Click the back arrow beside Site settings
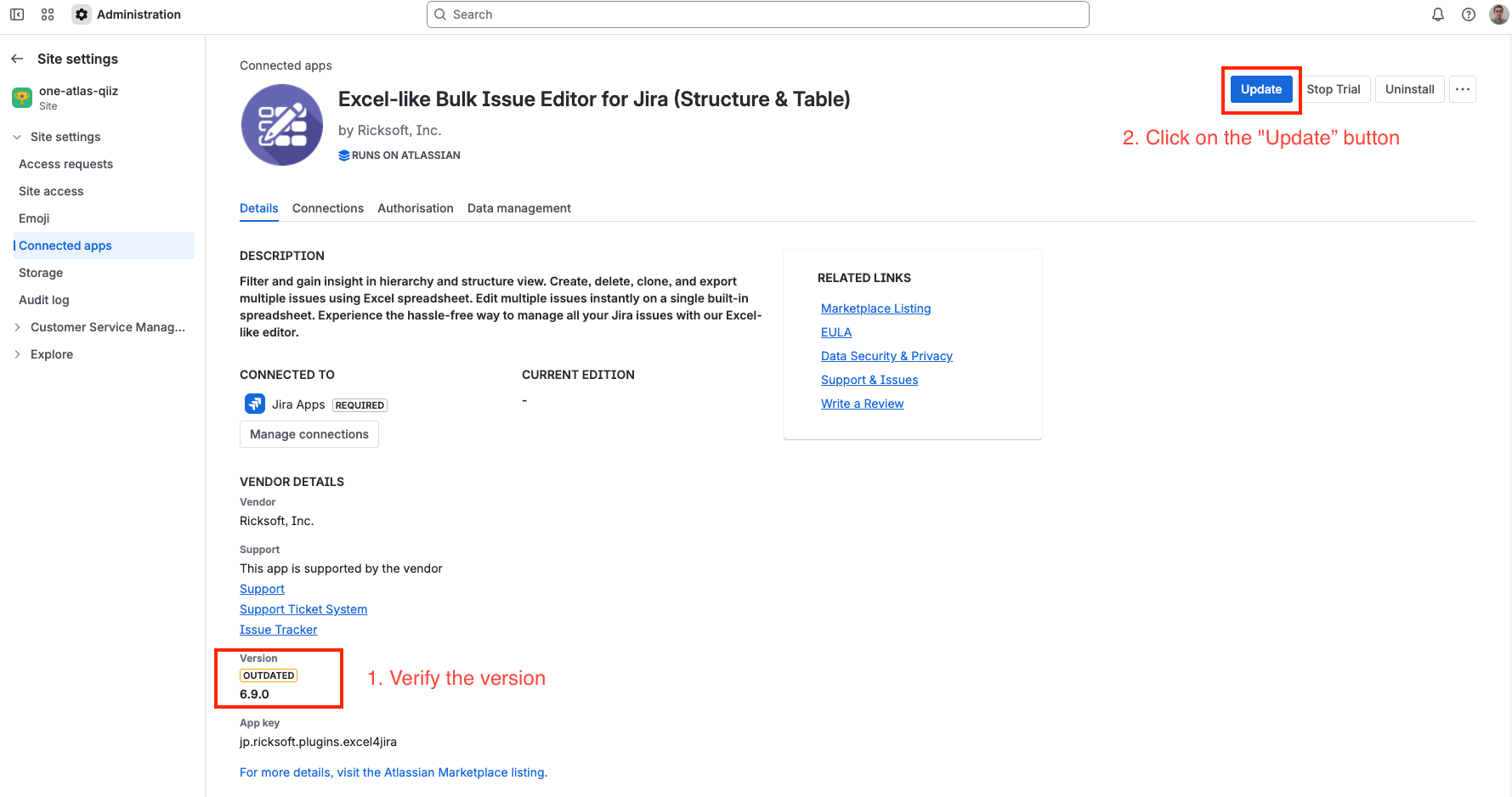Image resolution: width=1512 pixels, height=797 pixels. [17, 59]
